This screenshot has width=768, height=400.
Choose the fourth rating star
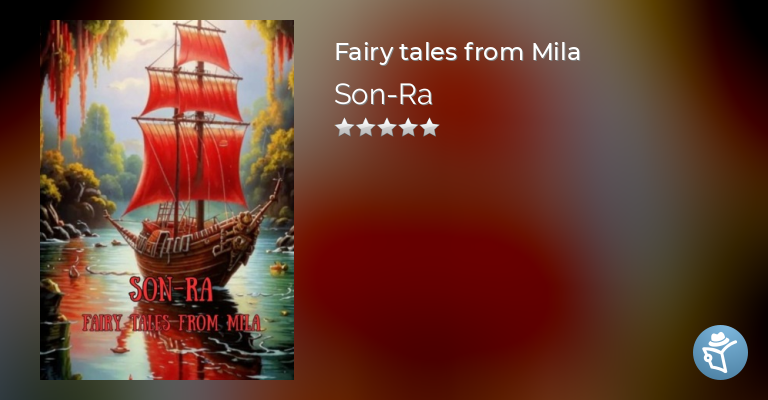[408, 127]
